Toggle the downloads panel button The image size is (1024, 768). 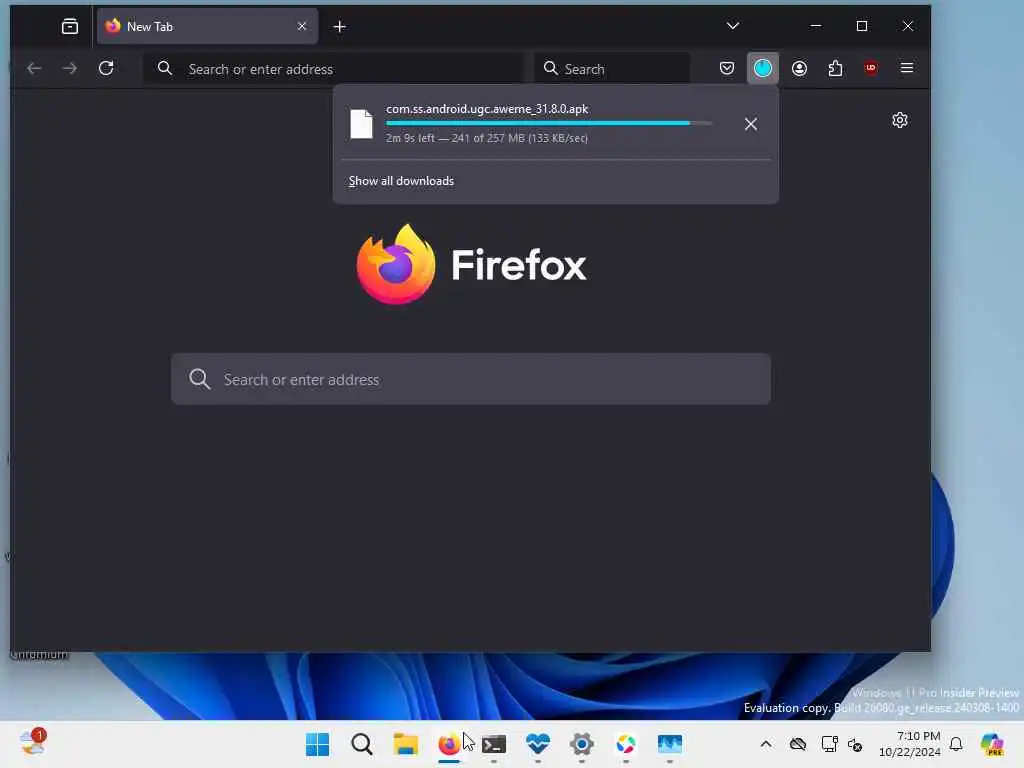point(763,68)
